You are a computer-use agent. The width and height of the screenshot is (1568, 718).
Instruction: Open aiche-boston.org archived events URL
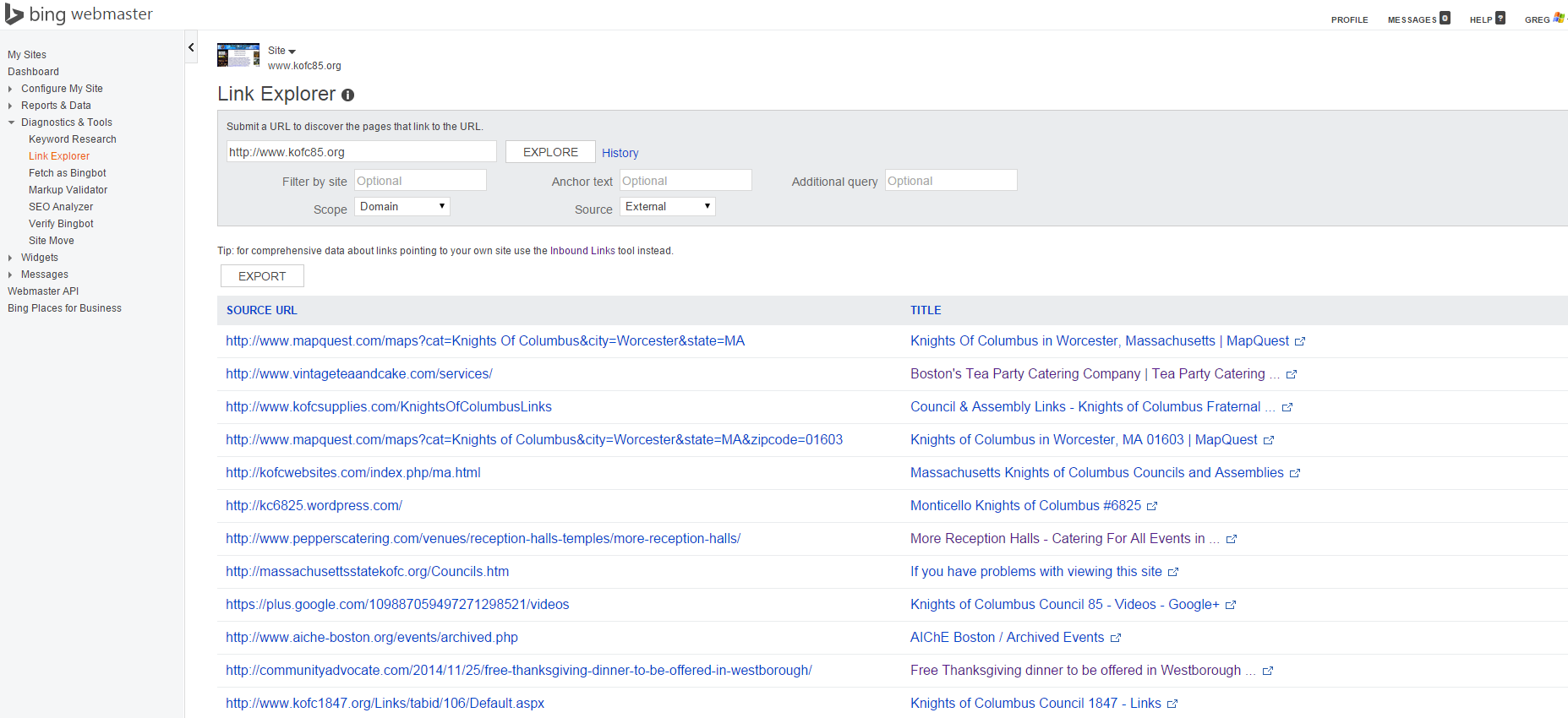(372, 638)
